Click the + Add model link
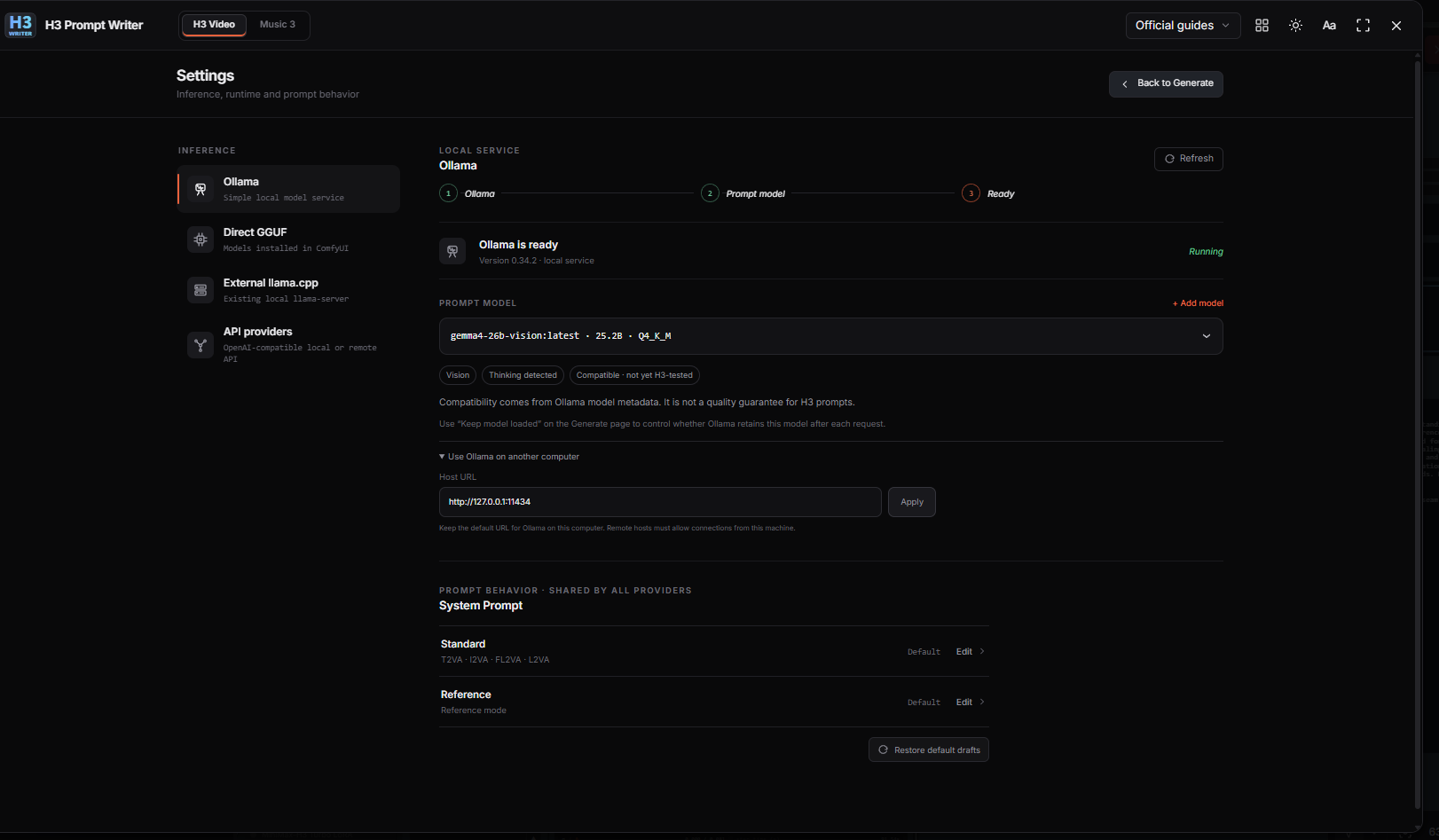This screenshot has width=1439, height=840. pyautogui.click(x=1198, y=303)
